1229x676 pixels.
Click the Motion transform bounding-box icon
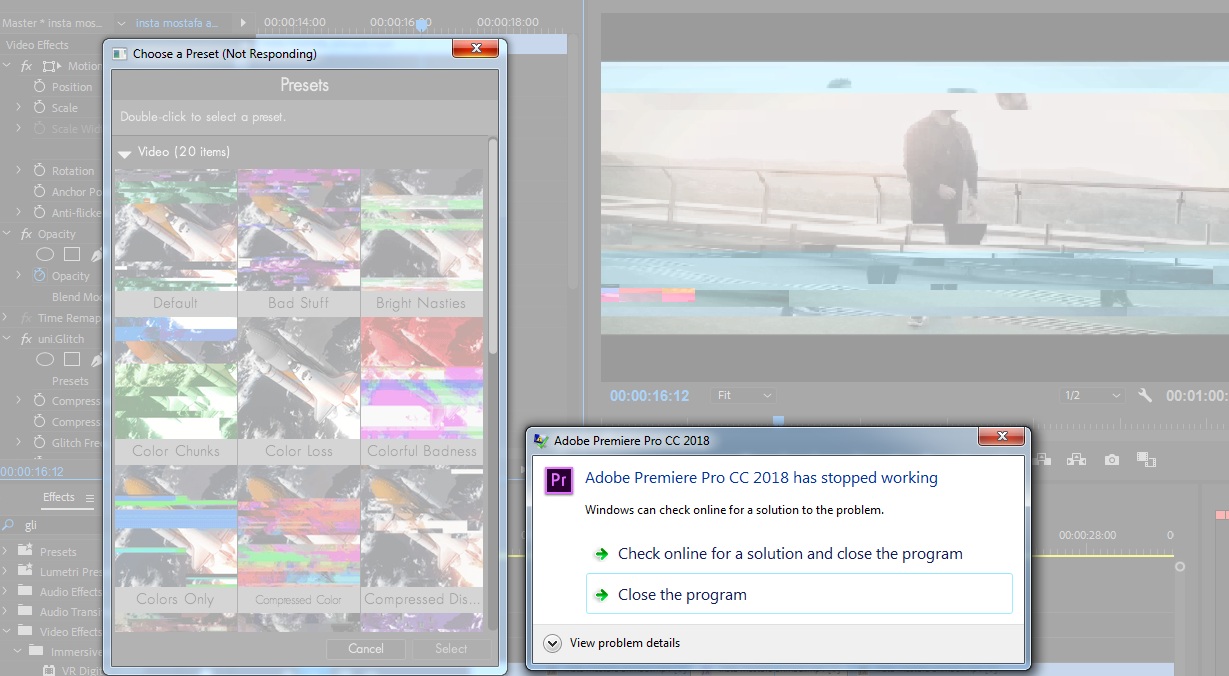click(x=51, y=66)
